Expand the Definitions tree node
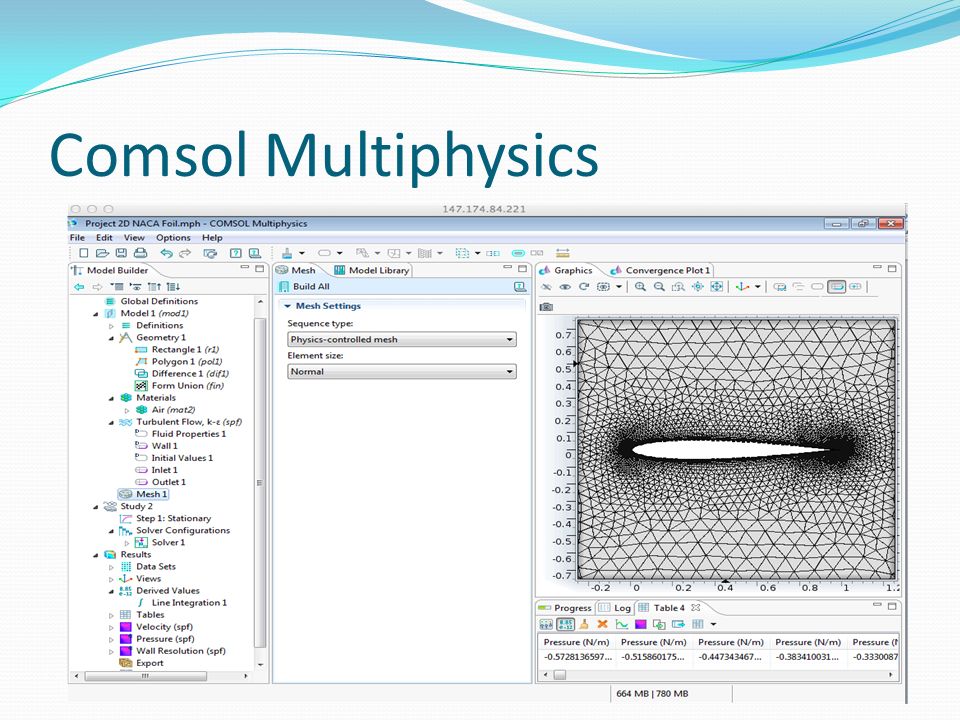The image size is (960, 720). 111,326
